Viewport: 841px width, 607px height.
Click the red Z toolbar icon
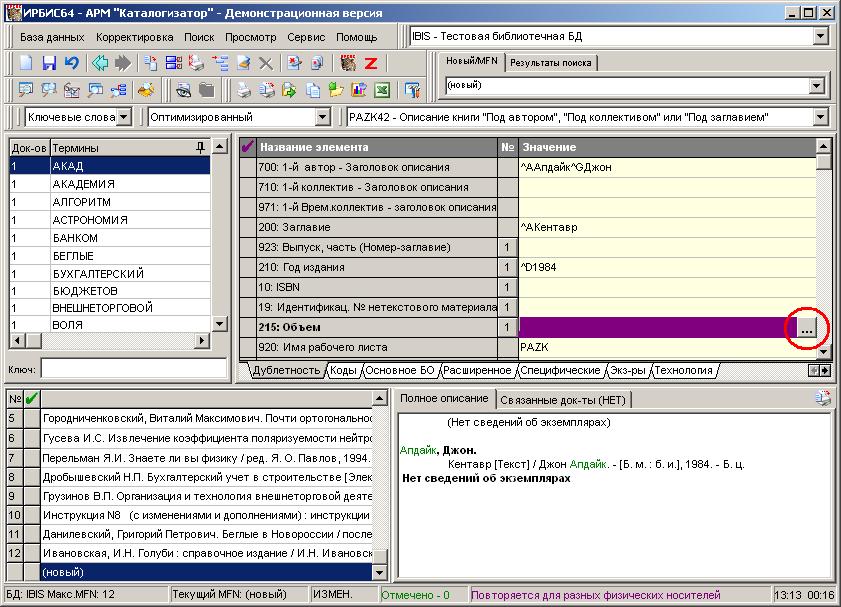(x=370, y=63)
